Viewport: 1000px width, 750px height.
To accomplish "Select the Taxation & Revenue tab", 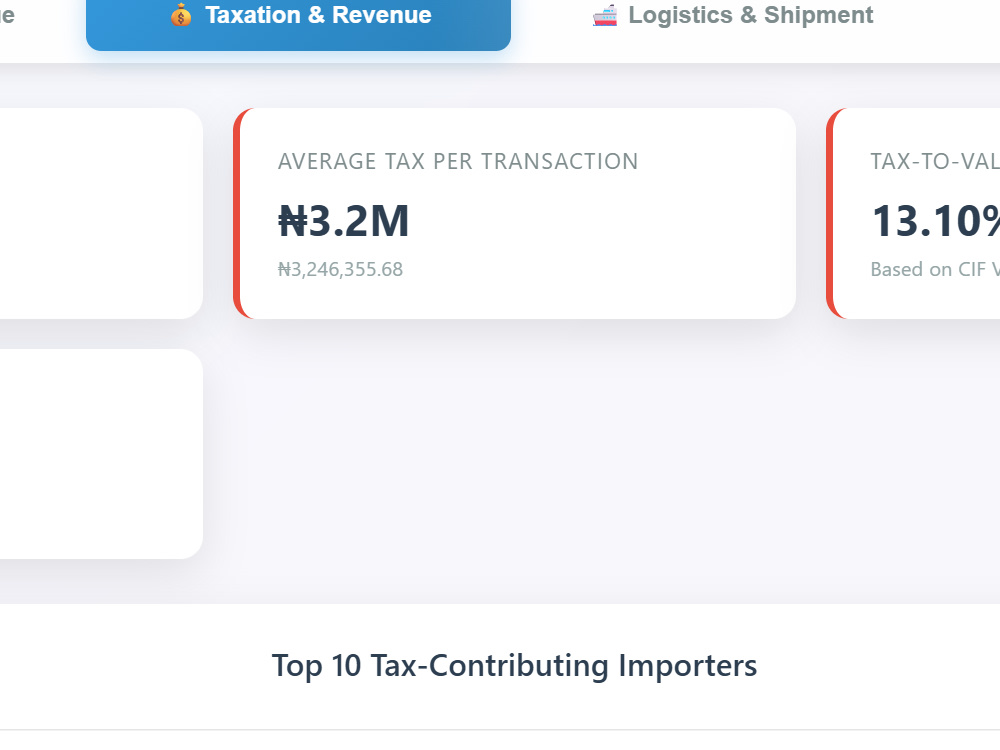I will (x=298, y=20).
